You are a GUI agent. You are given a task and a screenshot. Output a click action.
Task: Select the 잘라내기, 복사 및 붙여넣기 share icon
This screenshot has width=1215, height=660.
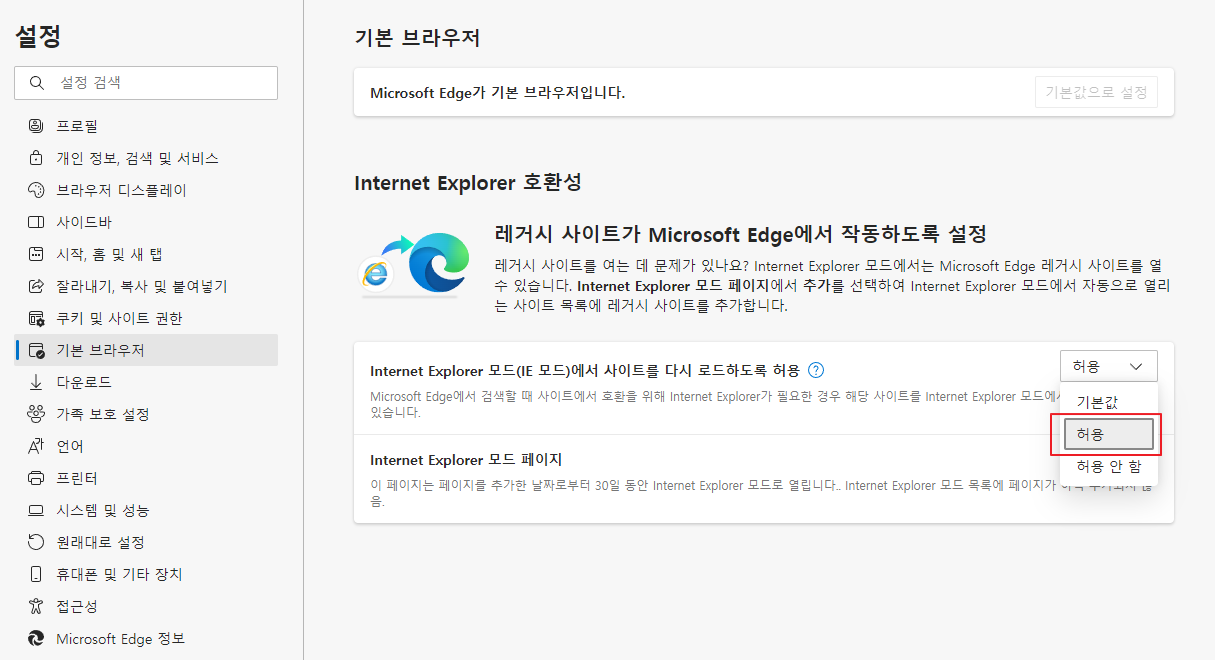(x=36, y=286)
